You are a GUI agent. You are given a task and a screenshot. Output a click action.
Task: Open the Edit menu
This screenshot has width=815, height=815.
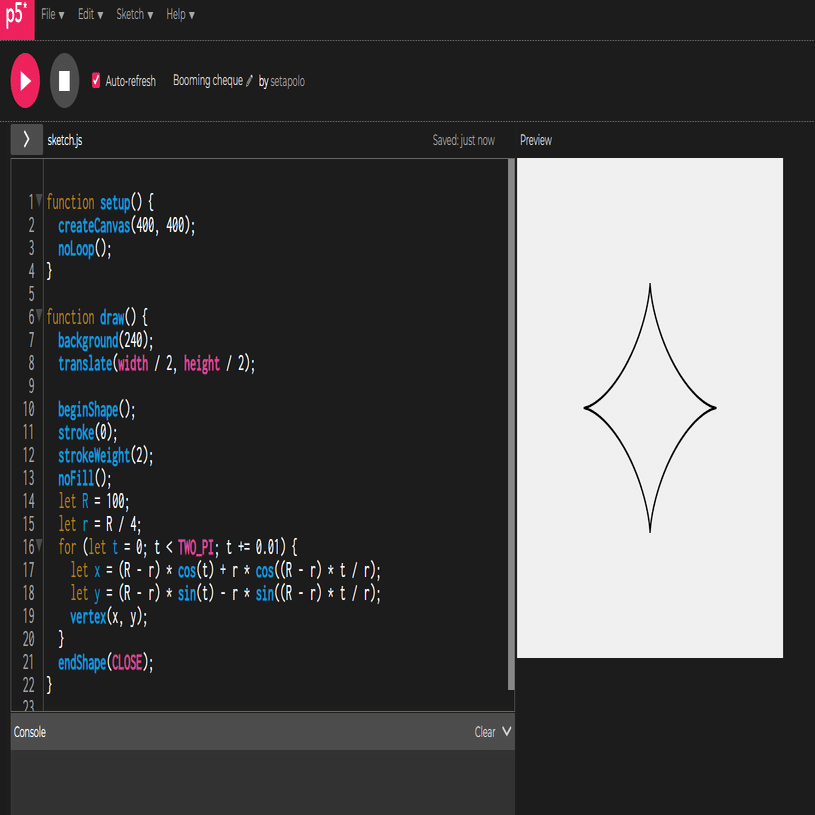[90, 15]
